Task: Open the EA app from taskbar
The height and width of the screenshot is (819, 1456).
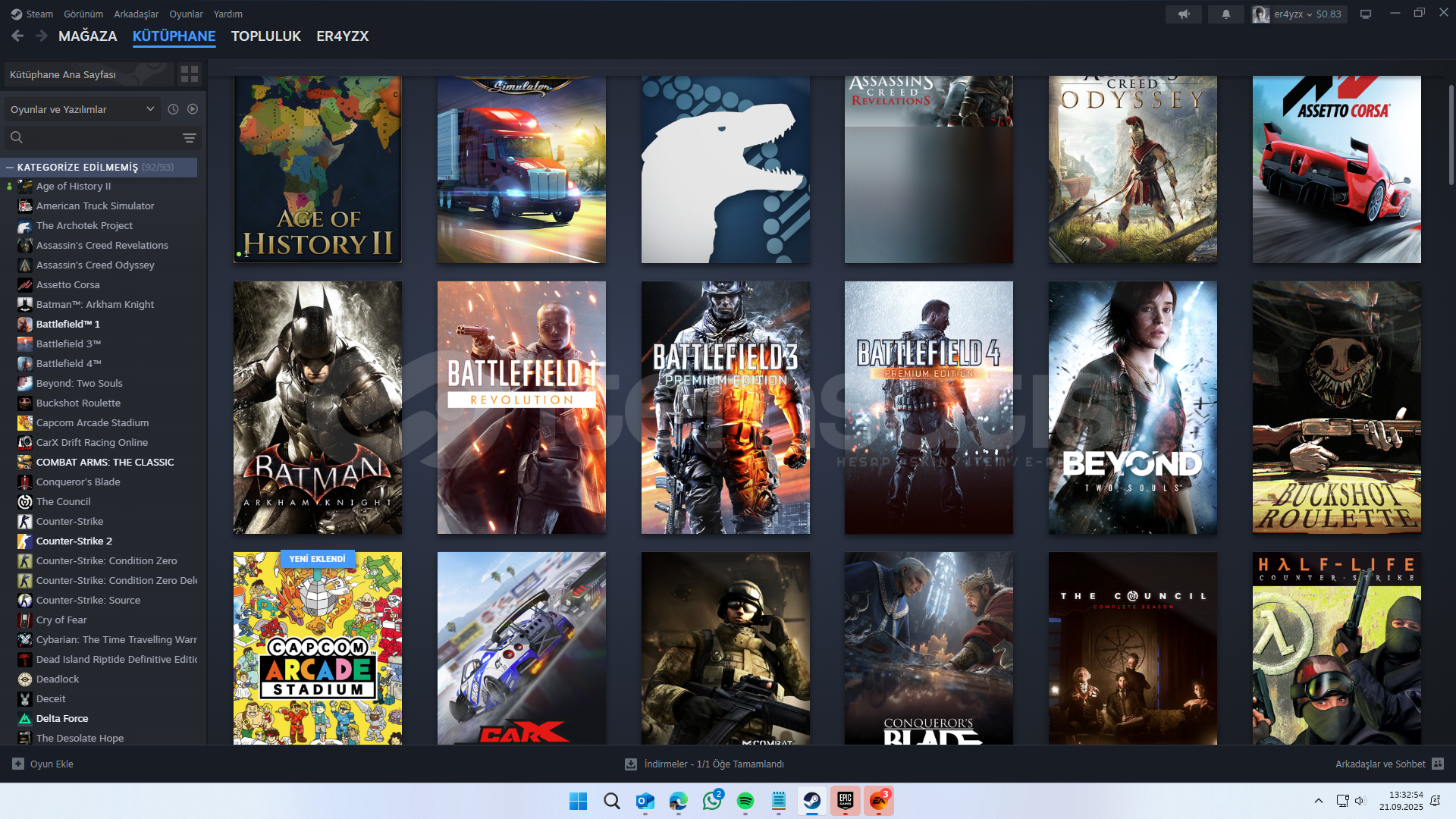Action: coord(879,801)
